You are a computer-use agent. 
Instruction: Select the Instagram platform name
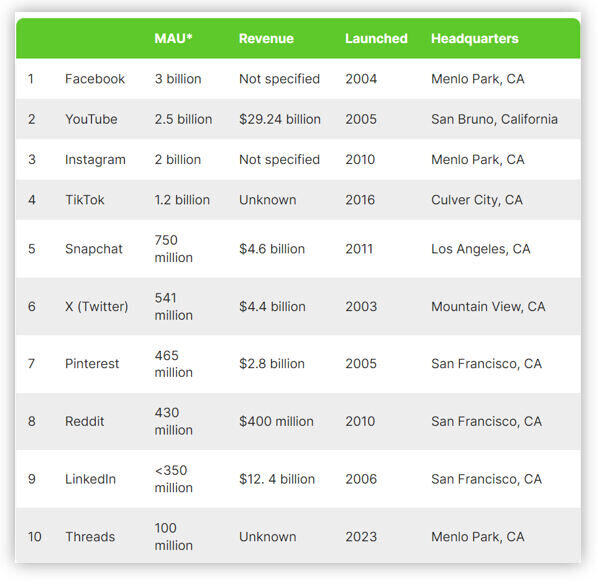95,160
